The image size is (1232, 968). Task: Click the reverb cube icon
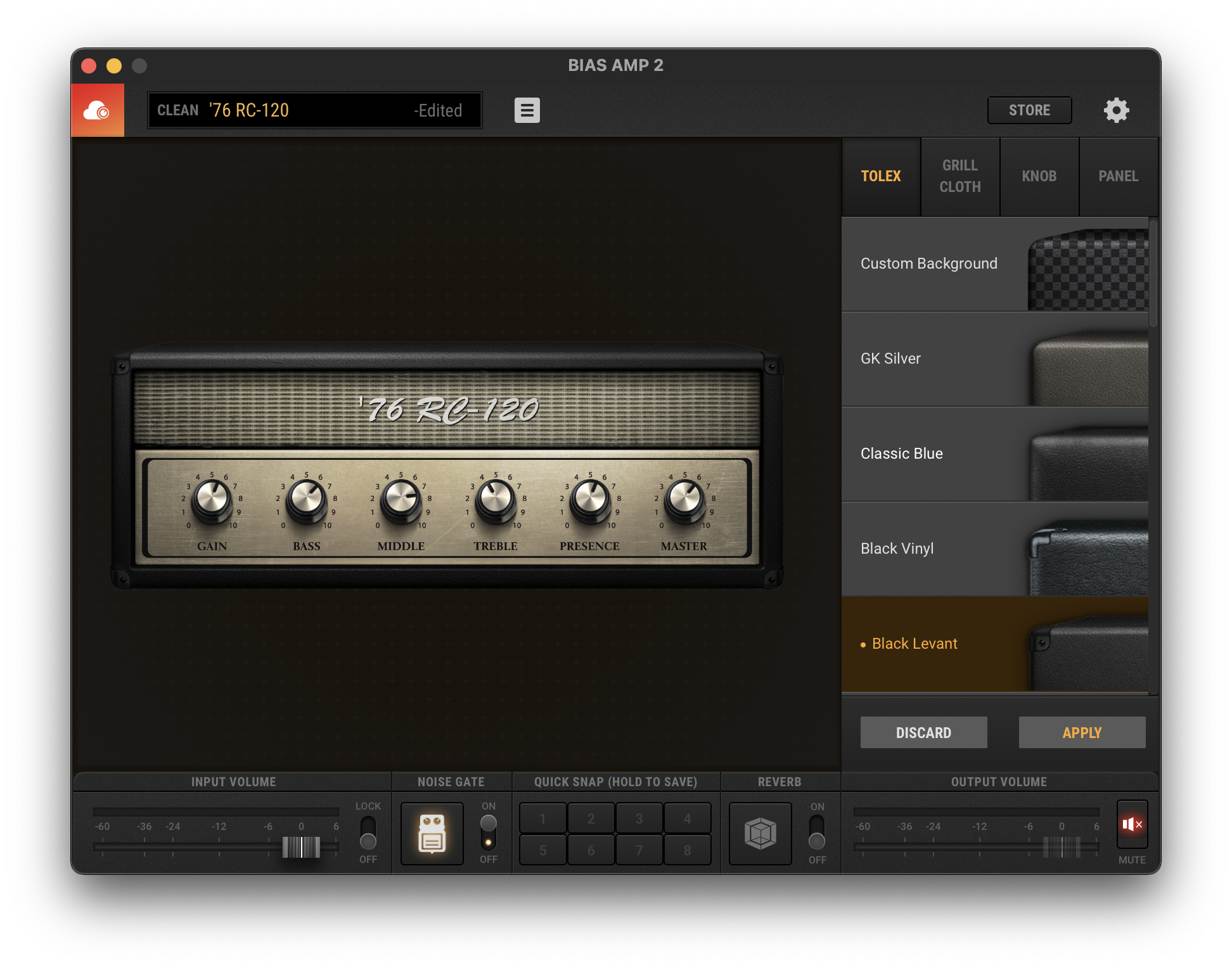tap(760, 834)
